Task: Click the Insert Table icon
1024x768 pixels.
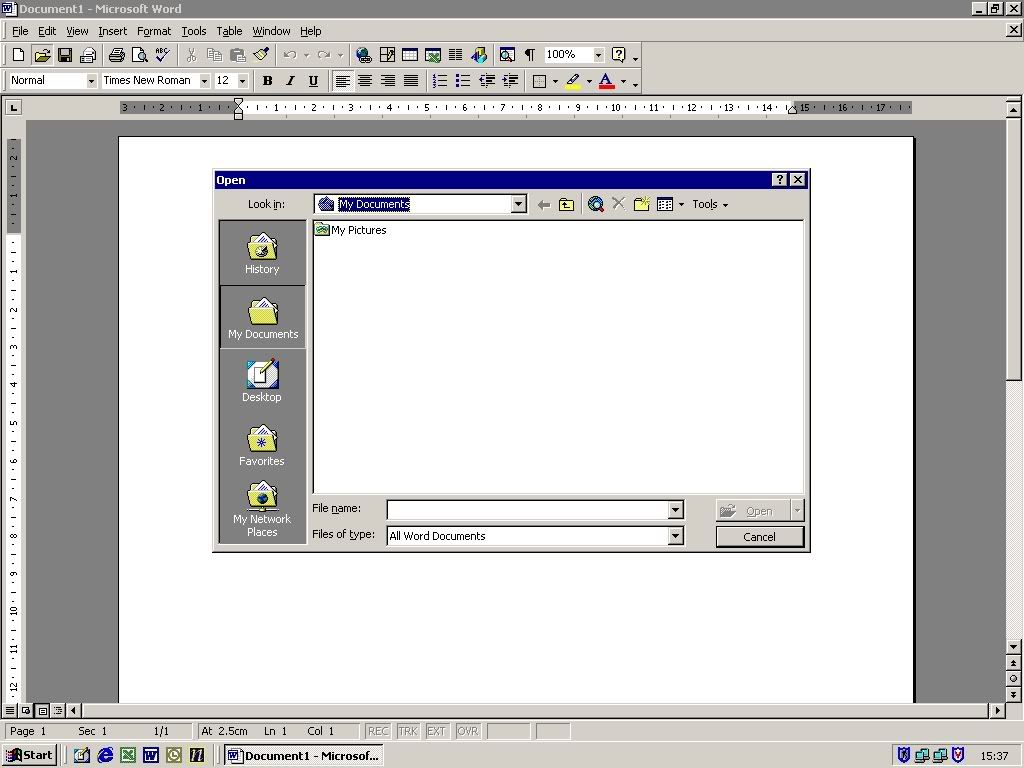Action: (x=409, y=55)
